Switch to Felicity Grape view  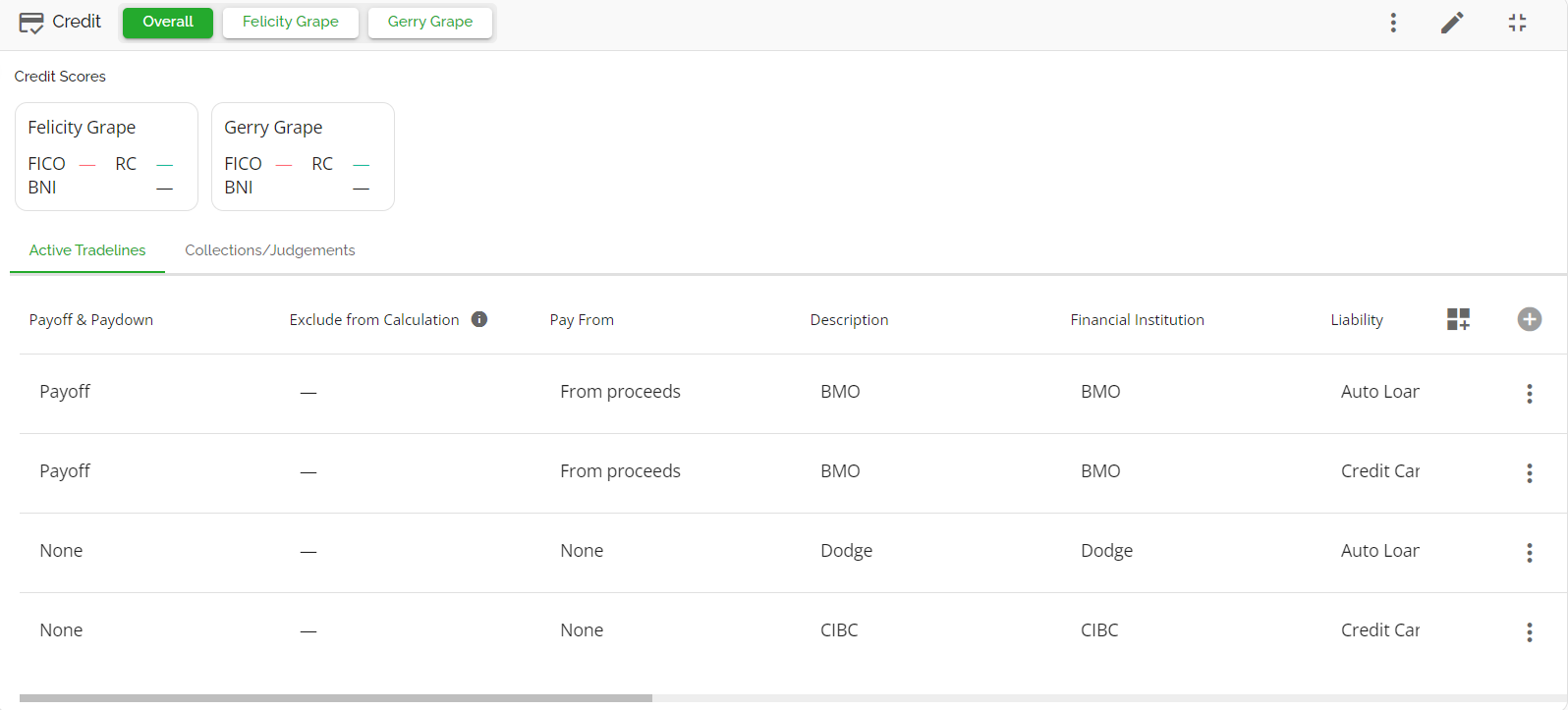point(291,22)
